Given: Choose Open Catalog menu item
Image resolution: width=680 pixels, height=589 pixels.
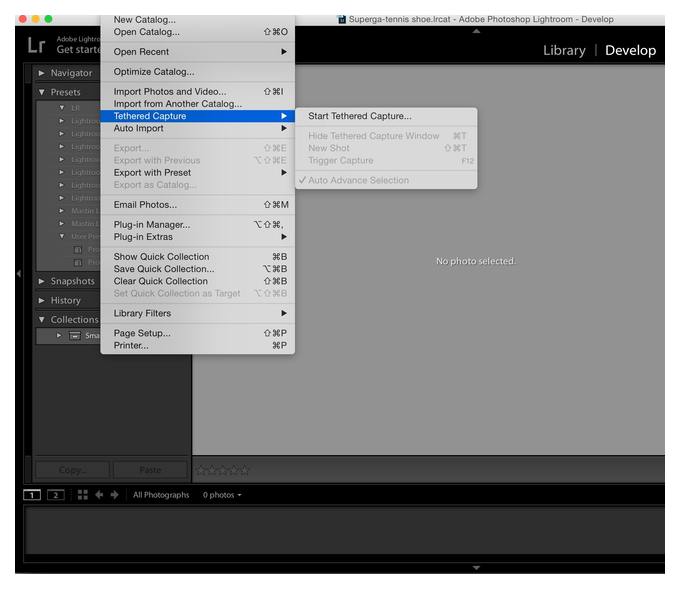Looking at the screenshot, I should 198,32.
